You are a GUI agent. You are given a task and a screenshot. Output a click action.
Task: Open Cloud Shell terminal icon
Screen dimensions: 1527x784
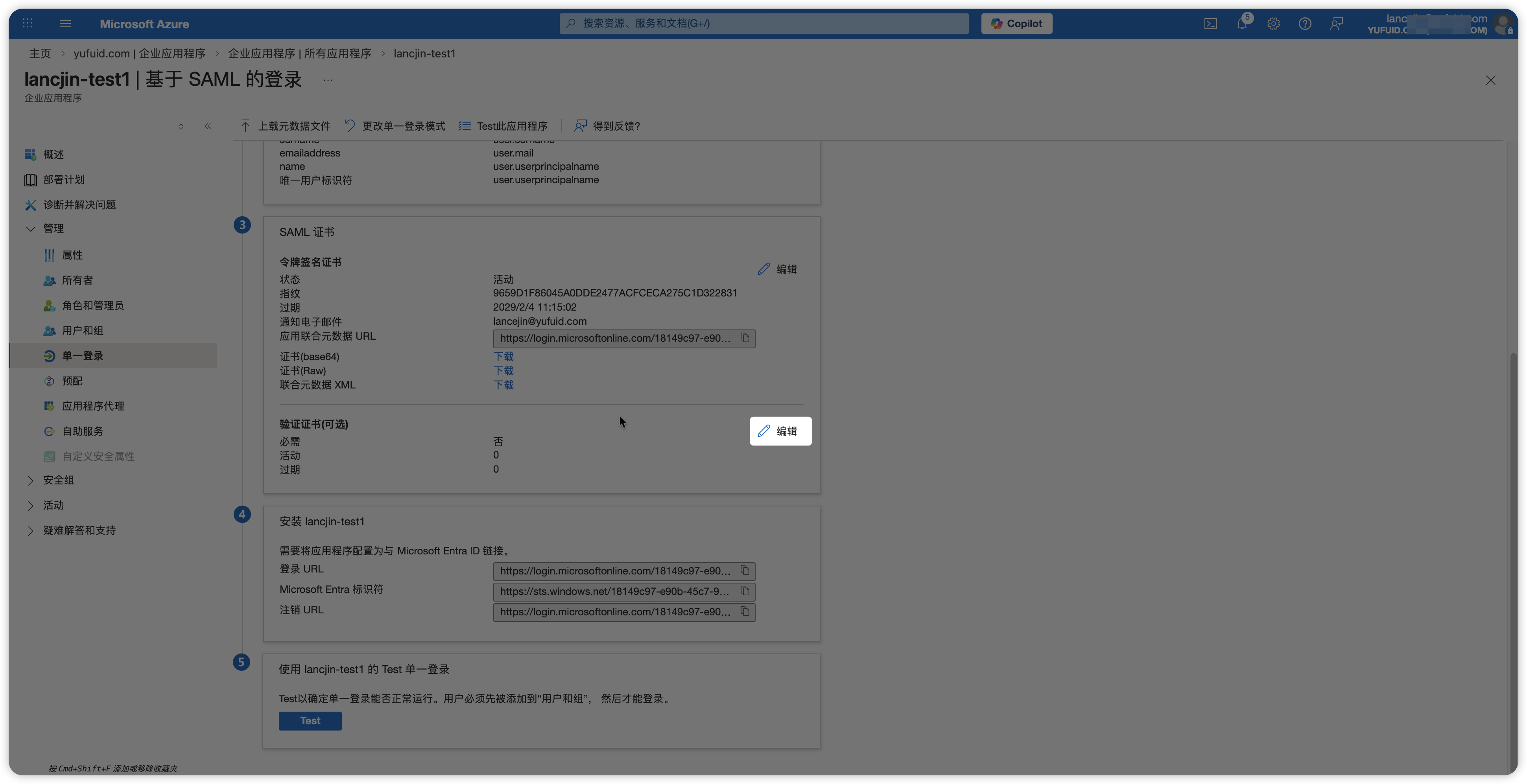[1210, 24]
